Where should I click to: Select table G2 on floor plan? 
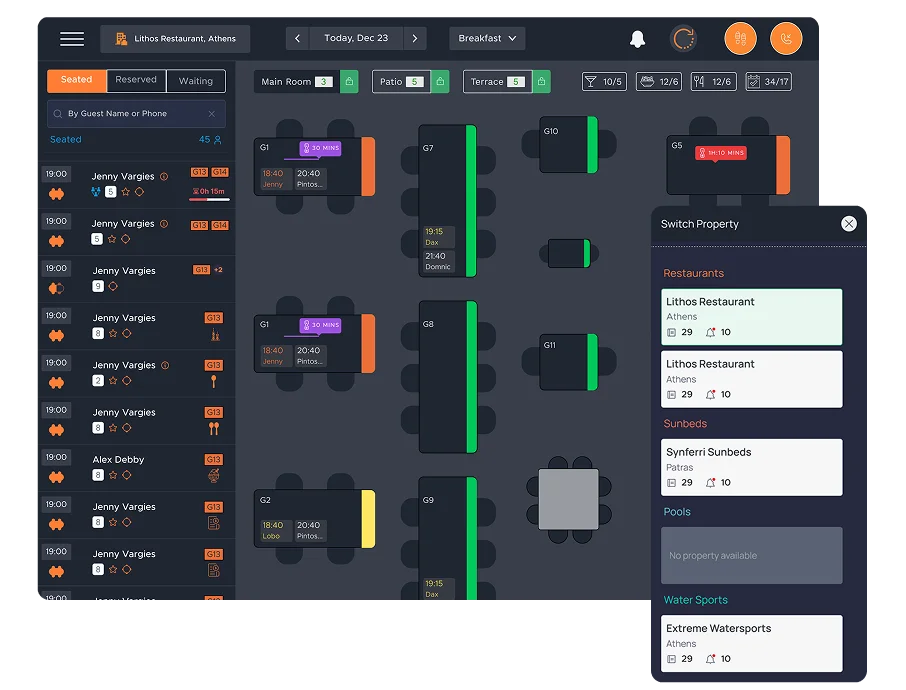(x=314, y=518)
